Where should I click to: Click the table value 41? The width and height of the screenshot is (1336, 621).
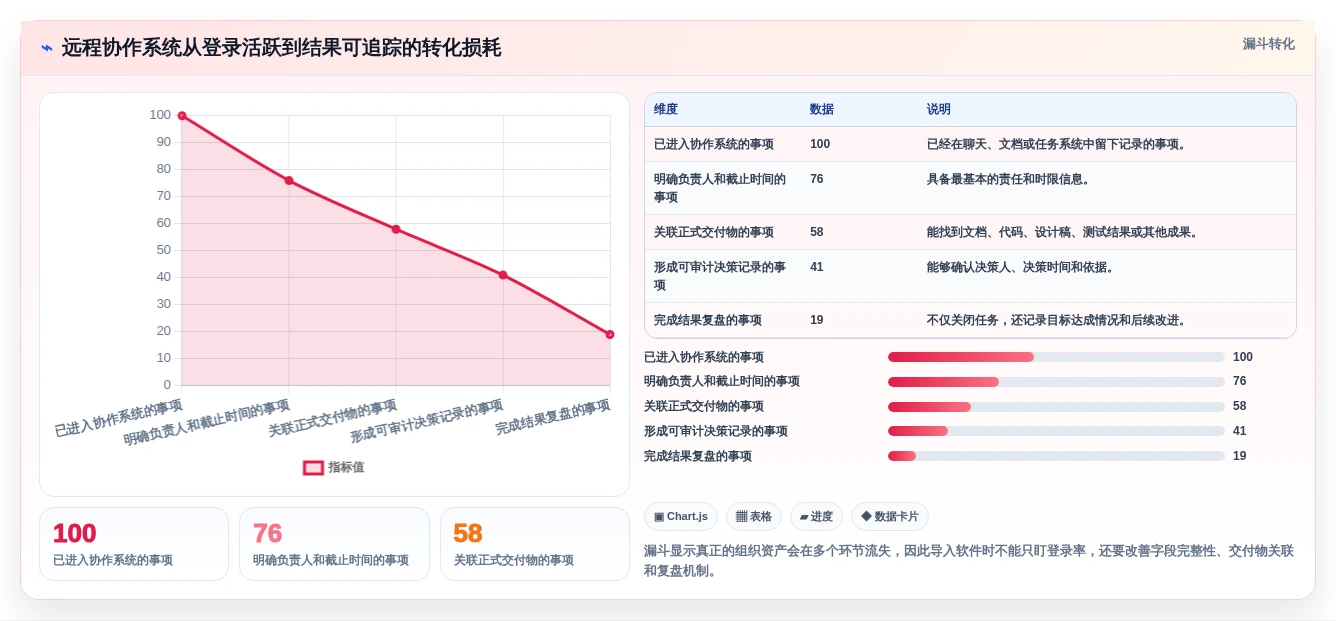pos(817,267)
